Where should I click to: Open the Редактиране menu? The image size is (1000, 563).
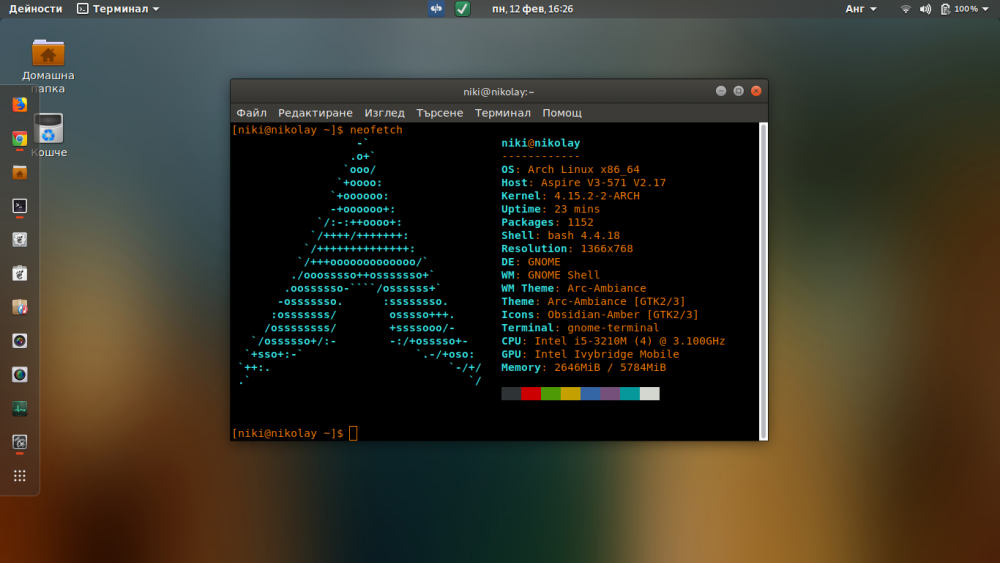pyautogui.click(x=315, y=113)
